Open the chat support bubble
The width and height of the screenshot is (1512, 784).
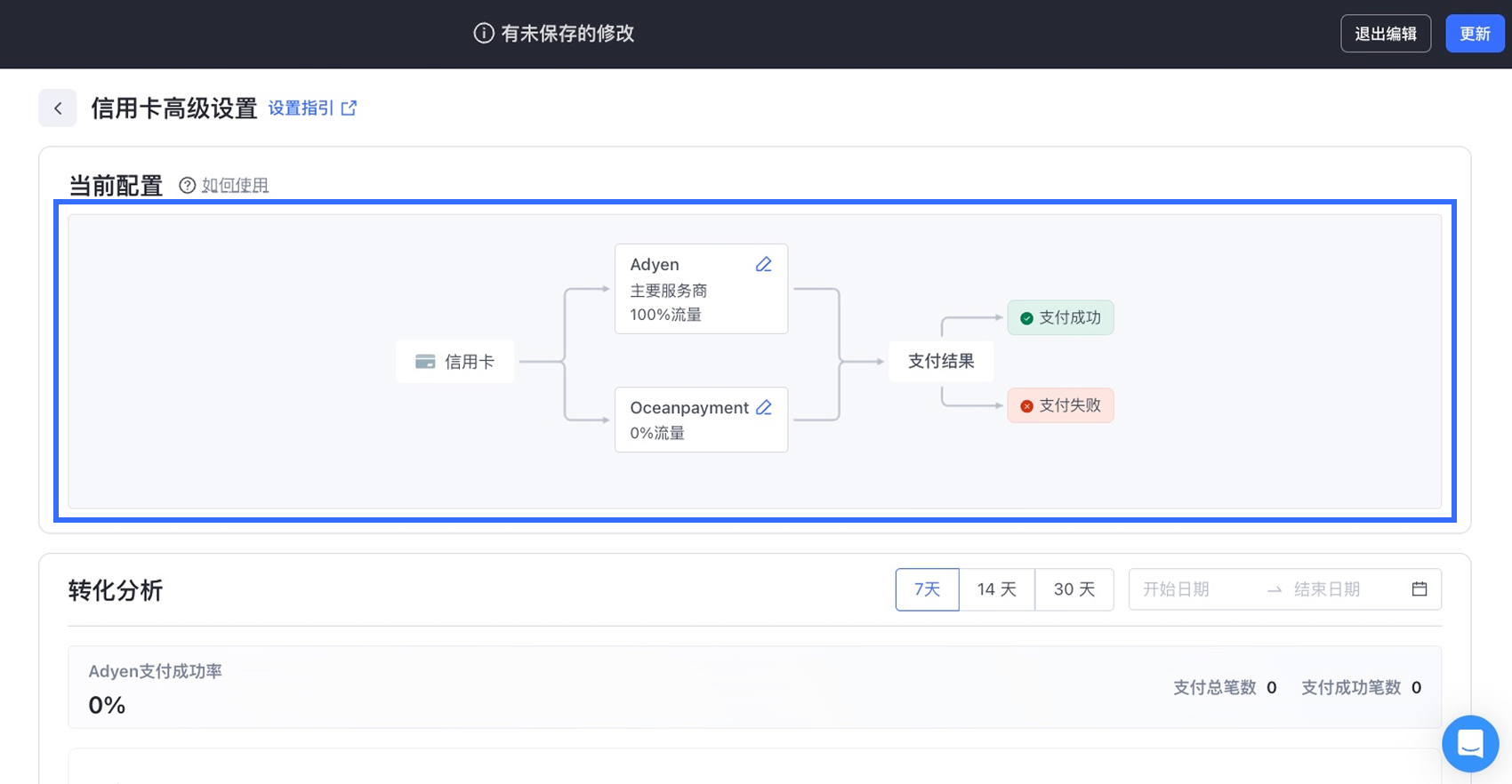[x=1470, y=743]
